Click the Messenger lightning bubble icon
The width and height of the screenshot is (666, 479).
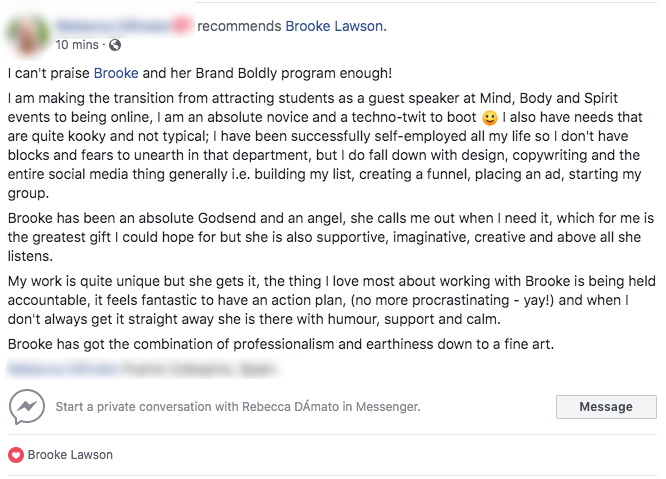(x=27, y=407)
